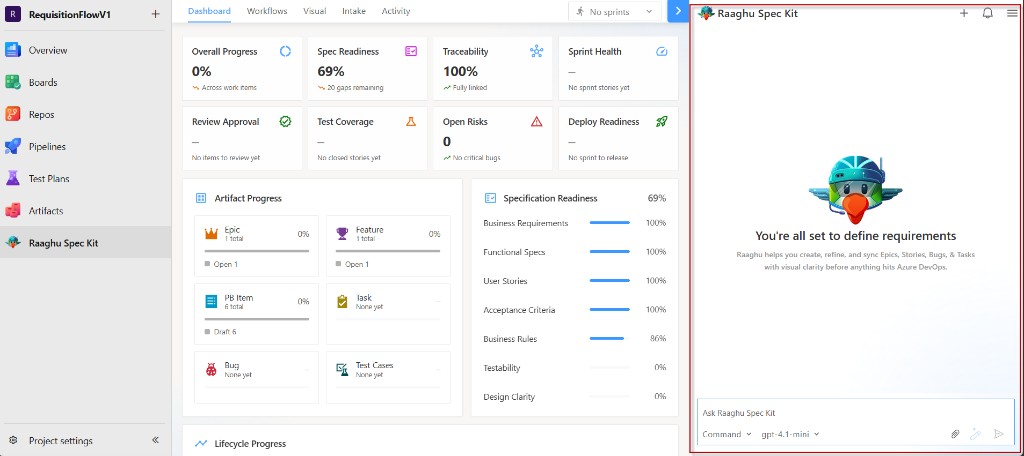Open the Feature artifact card
This screenshot has height=456, width=1024.
pyautogui.click(x=389, y=246)
